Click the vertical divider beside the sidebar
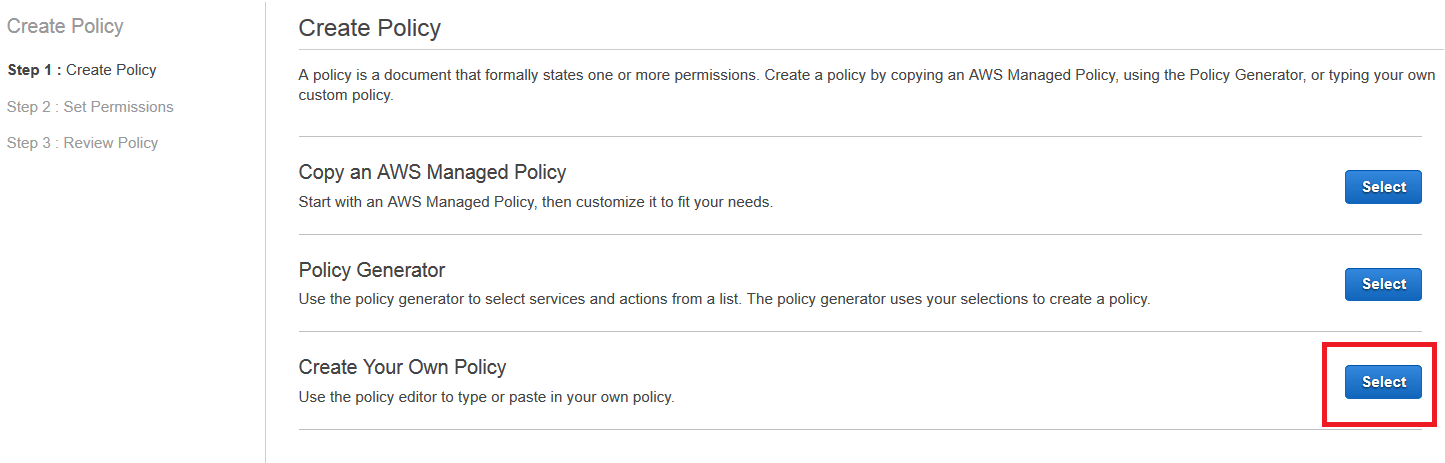1445x463 pixels. (265, 231)
